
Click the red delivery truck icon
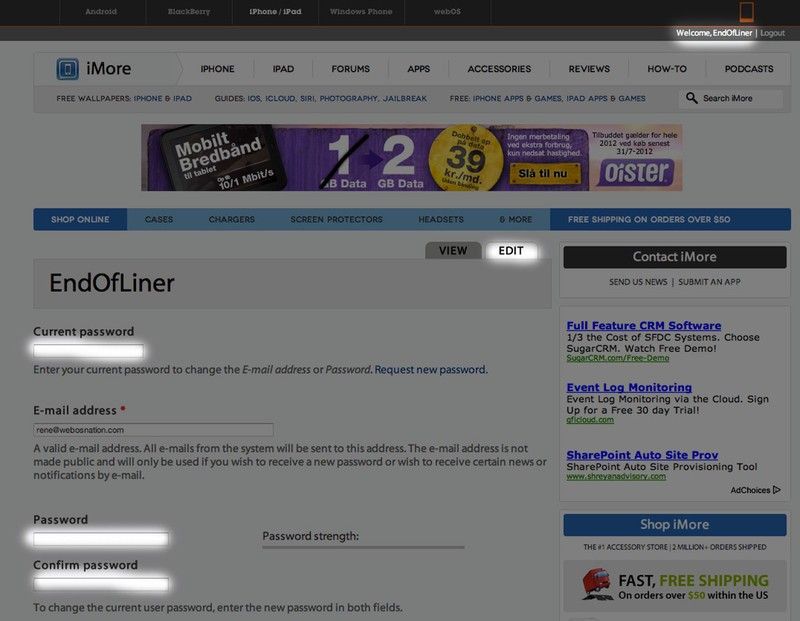click(597, 584)
